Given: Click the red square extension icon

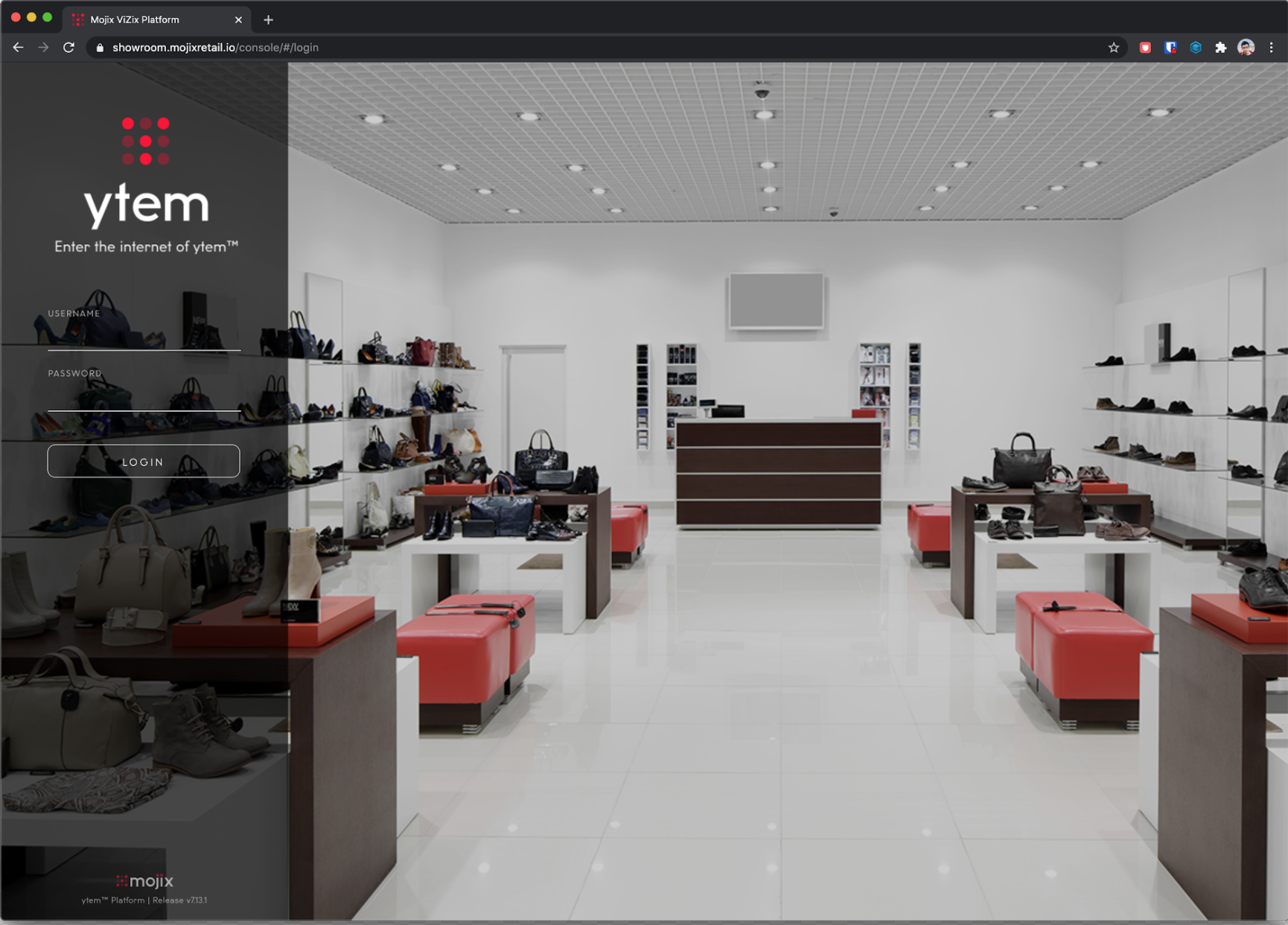Looking at the screenshot, I should pos(1146,47).
